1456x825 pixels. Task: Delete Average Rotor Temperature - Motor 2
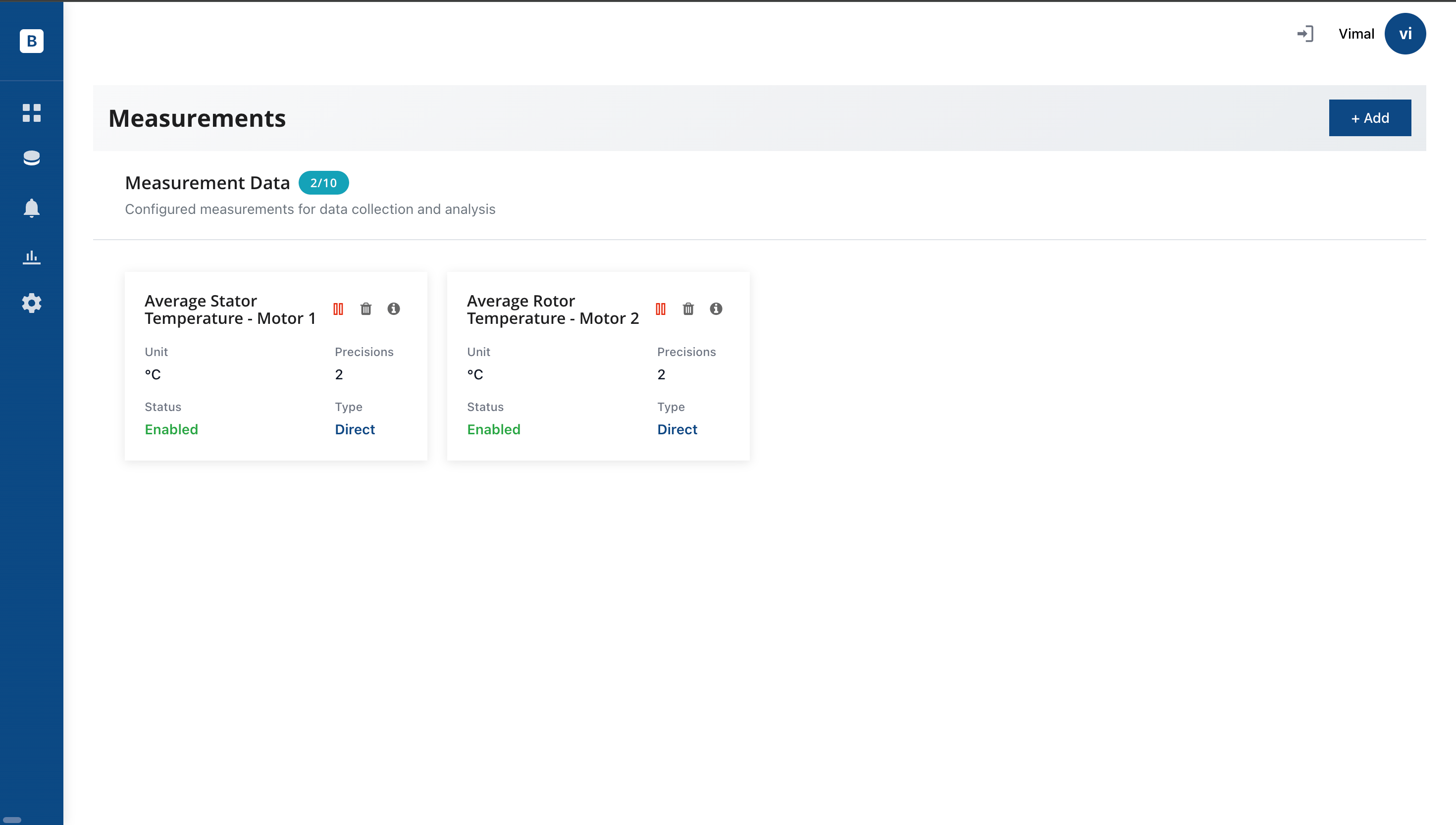pos(688,309)
